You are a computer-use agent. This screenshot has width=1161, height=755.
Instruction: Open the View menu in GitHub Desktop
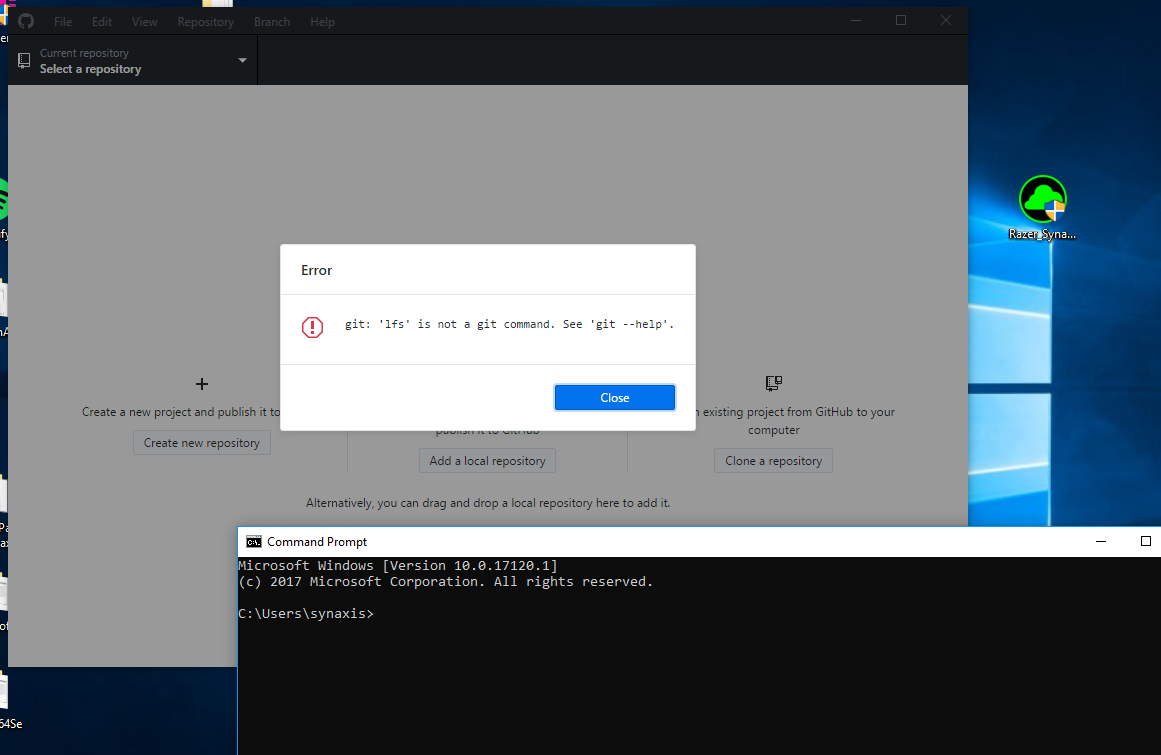point(144,21)
